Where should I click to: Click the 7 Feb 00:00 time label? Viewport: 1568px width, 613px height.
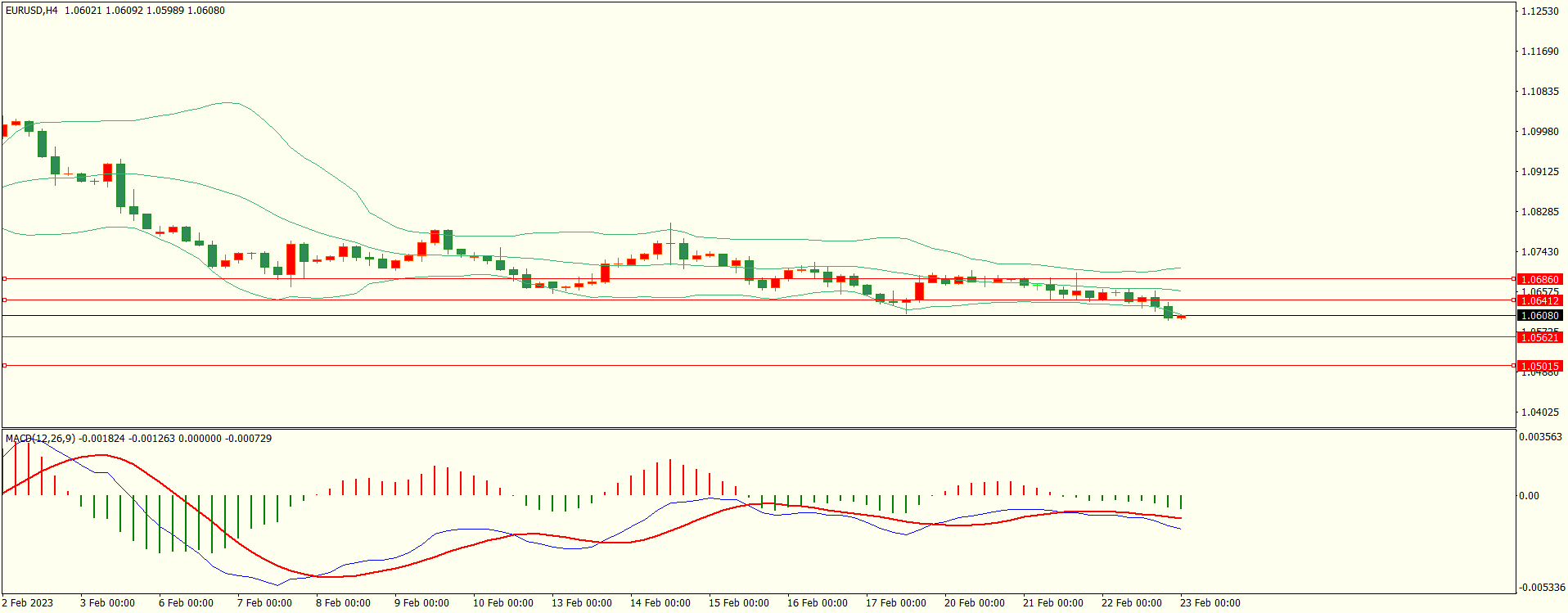point(264,603)
